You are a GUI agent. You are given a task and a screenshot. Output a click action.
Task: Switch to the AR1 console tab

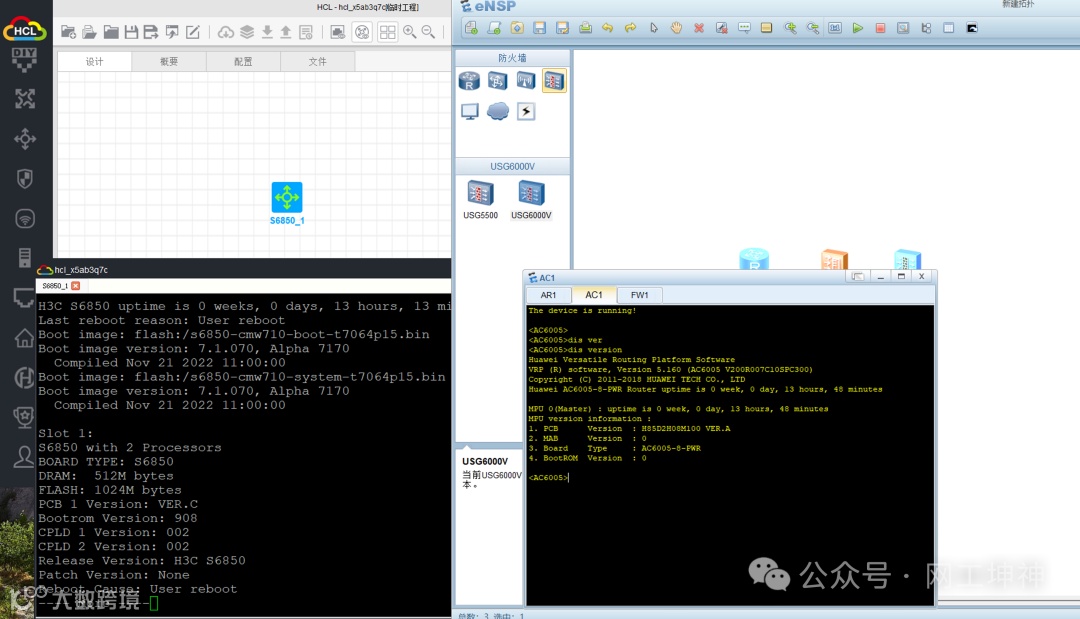click(548, 295)
